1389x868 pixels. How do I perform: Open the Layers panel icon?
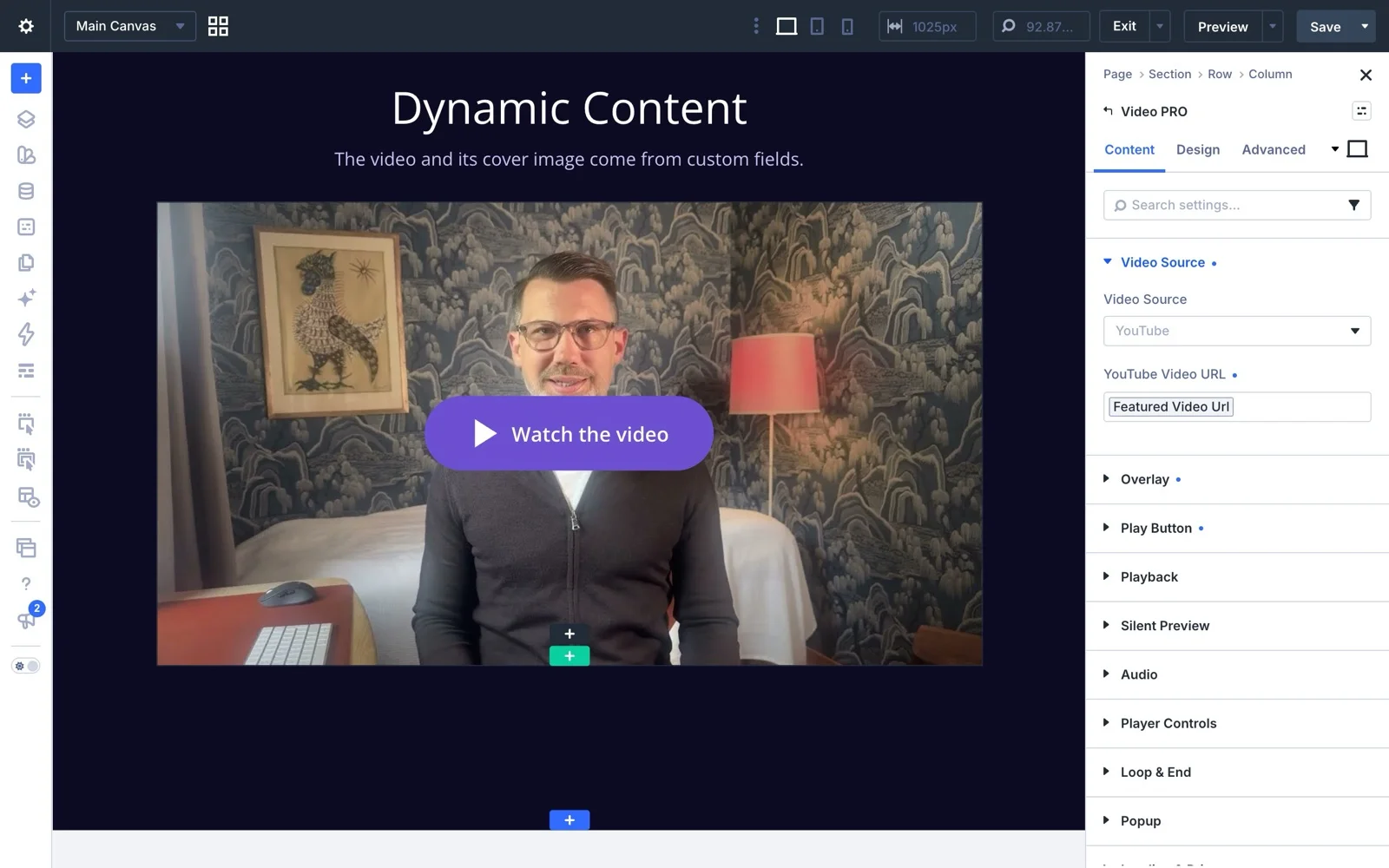(x=26, y=119)
